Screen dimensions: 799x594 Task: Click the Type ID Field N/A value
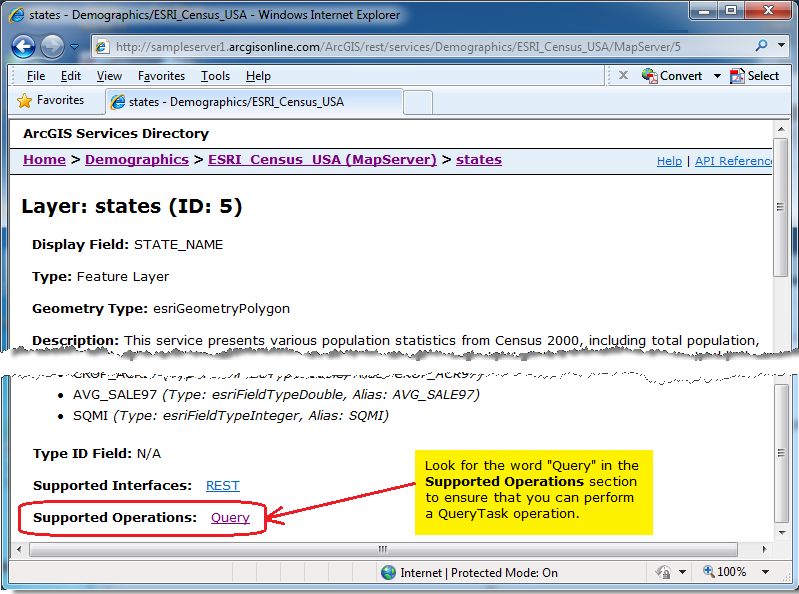coord(149,454)
